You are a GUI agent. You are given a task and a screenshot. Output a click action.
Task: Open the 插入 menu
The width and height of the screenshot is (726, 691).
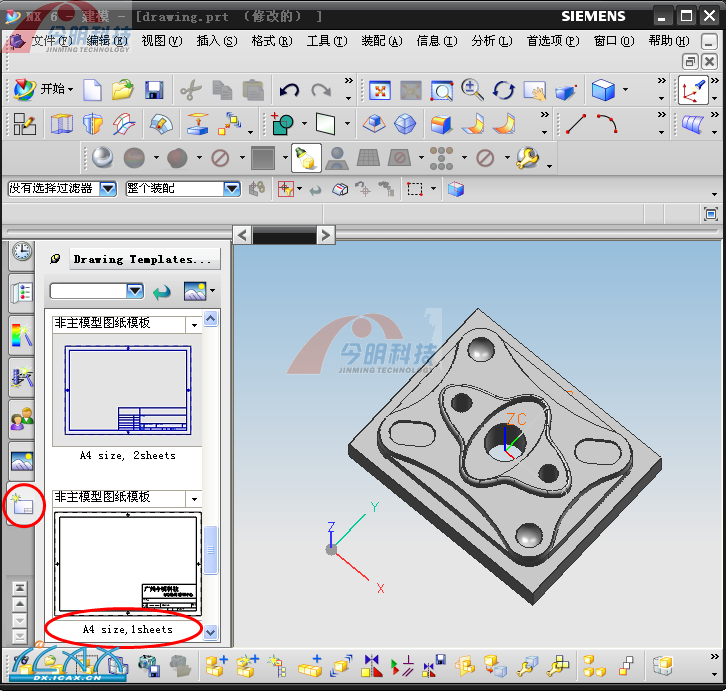tap(216, 41)
